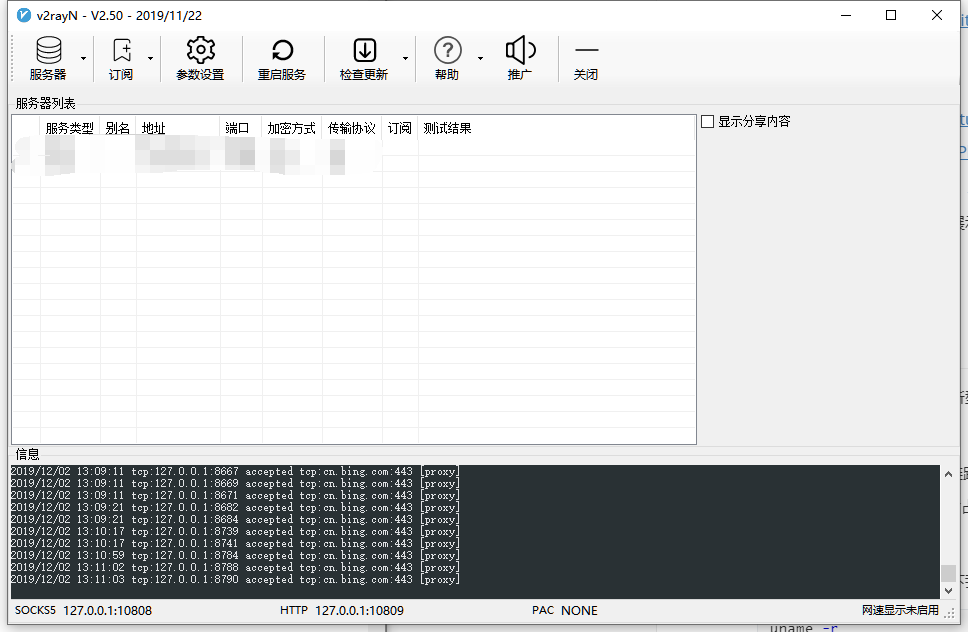Enable the 显示分享内容 checkbox
The height and width of the screenshot is (632, 968).
[x=708, y=122]
